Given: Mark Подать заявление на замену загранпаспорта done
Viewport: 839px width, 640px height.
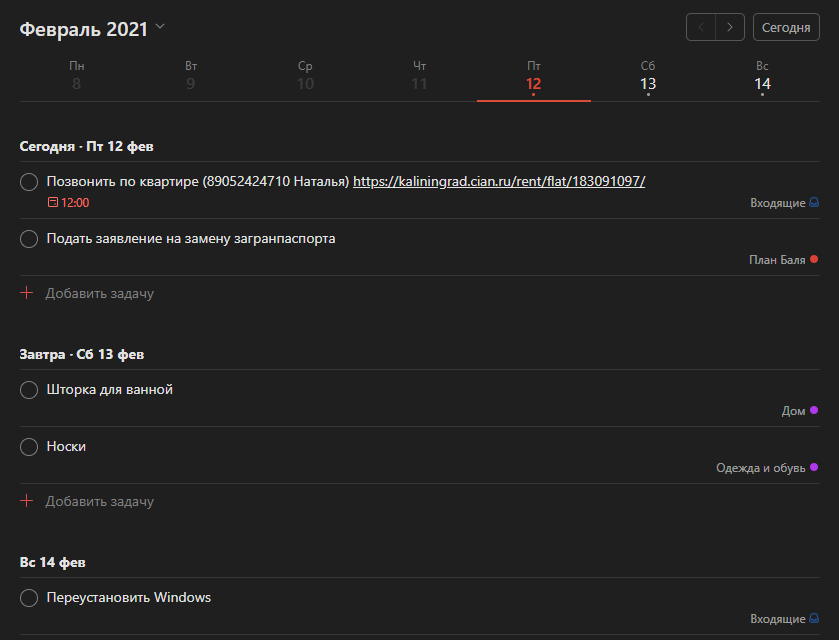Looking at the screenshot, I should [29, 239].
